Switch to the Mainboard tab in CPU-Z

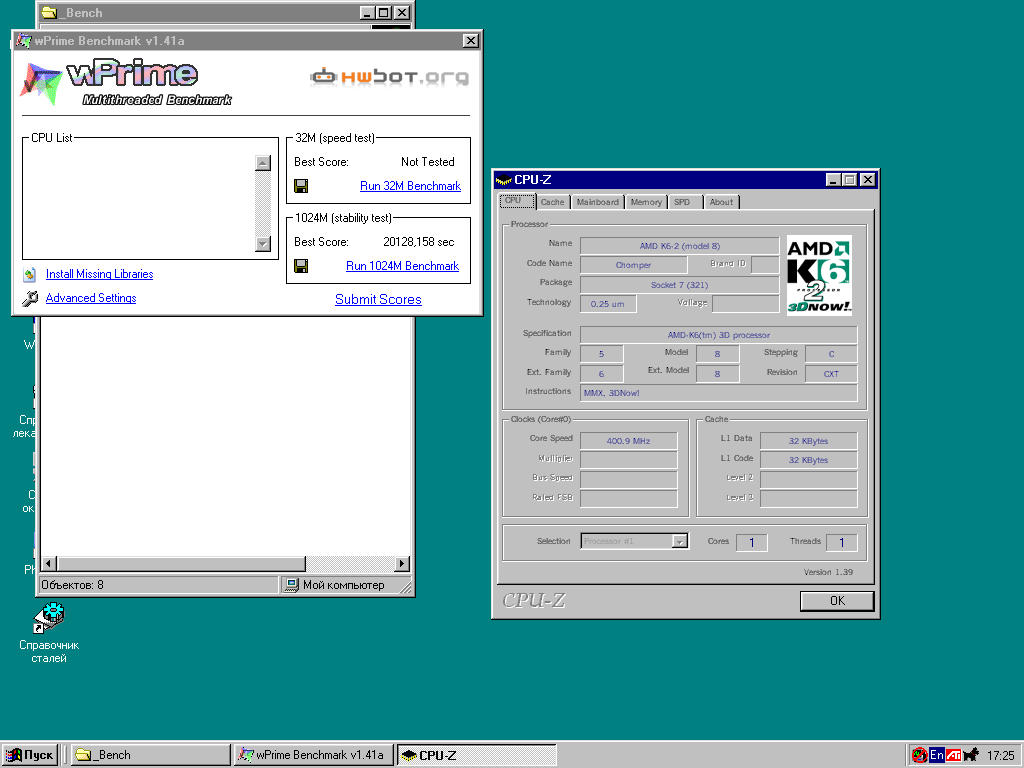click(x=598, y=202)
